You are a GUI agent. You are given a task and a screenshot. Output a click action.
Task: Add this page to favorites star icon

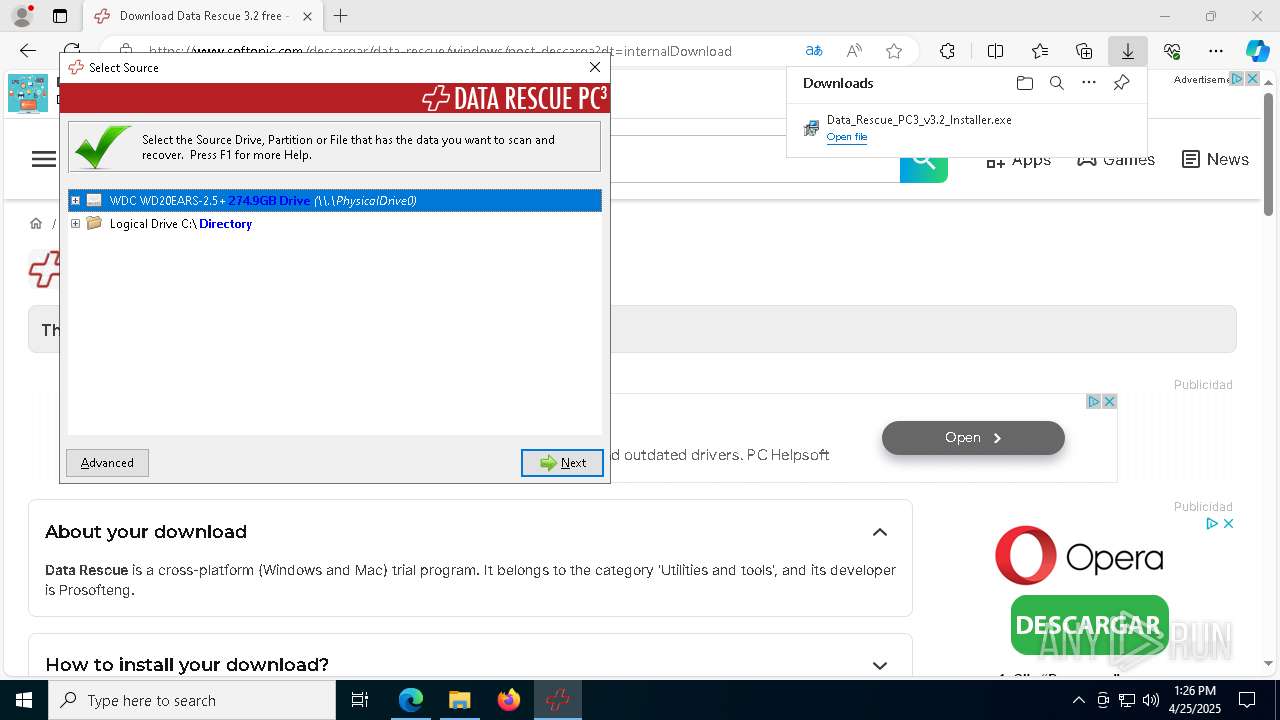pos(894,51)
